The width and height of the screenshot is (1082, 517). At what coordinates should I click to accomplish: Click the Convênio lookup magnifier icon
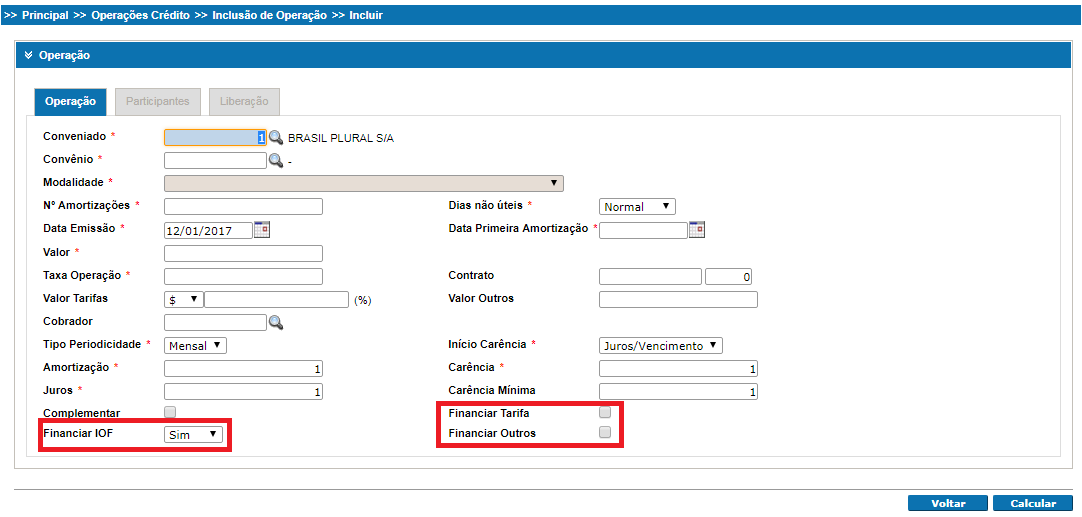[x=276, y=160]
